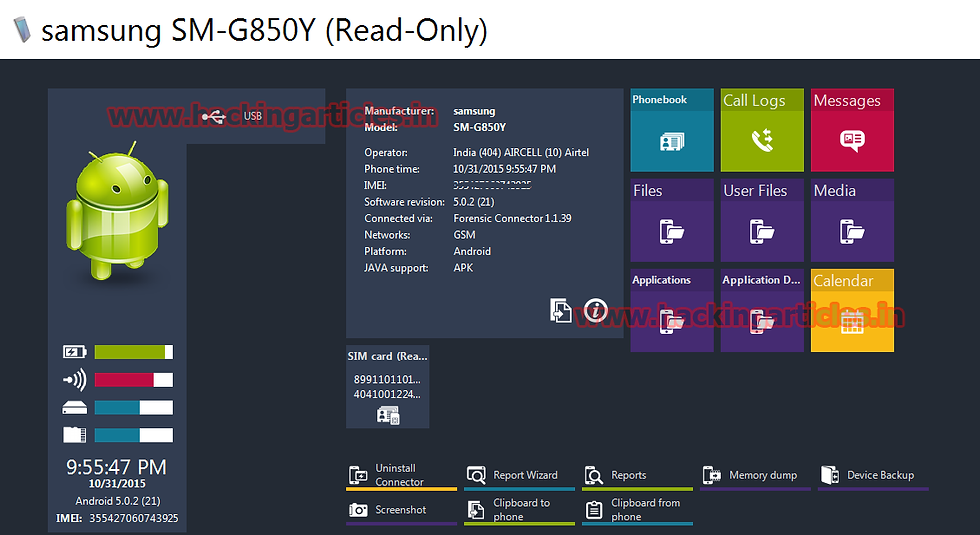980x535 pixels.
Task: Click the internal storage usage bar
Action: (x=134, y=408)
